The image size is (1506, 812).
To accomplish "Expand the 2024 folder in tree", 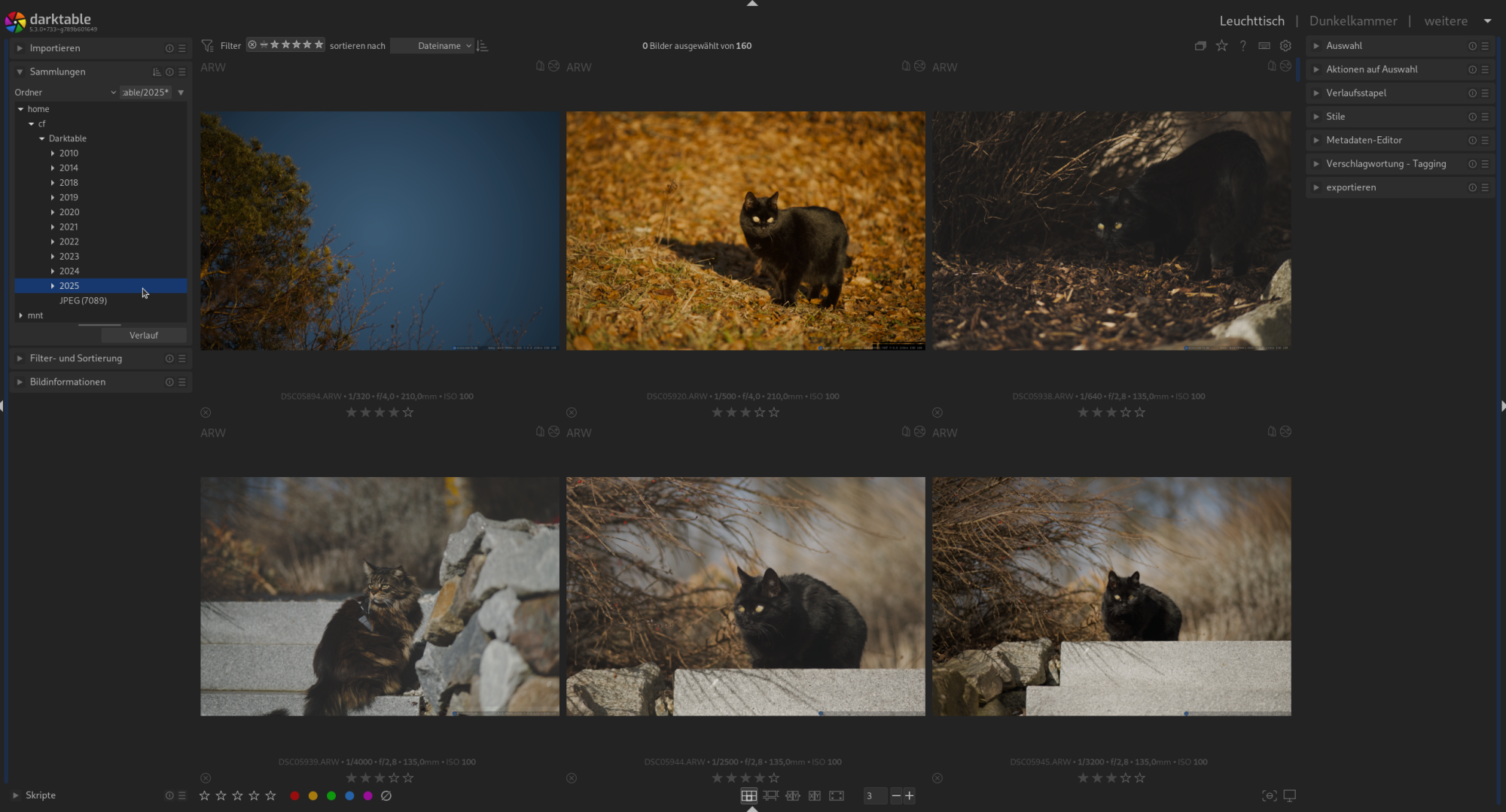I will [53, 271].
